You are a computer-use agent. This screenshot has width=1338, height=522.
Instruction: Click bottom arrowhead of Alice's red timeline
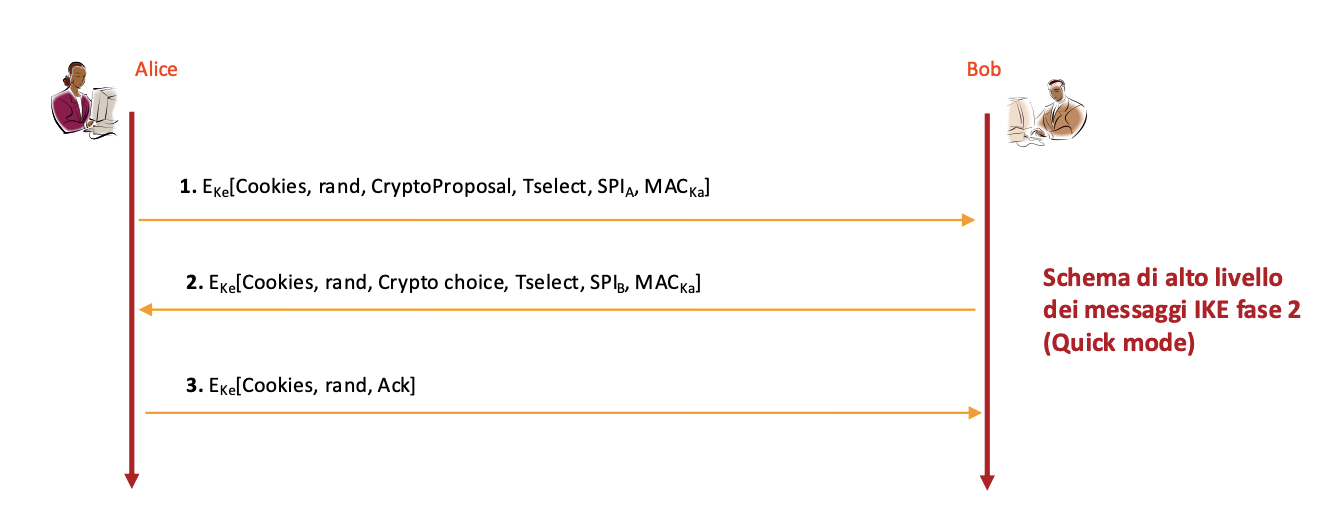[130, 481]
